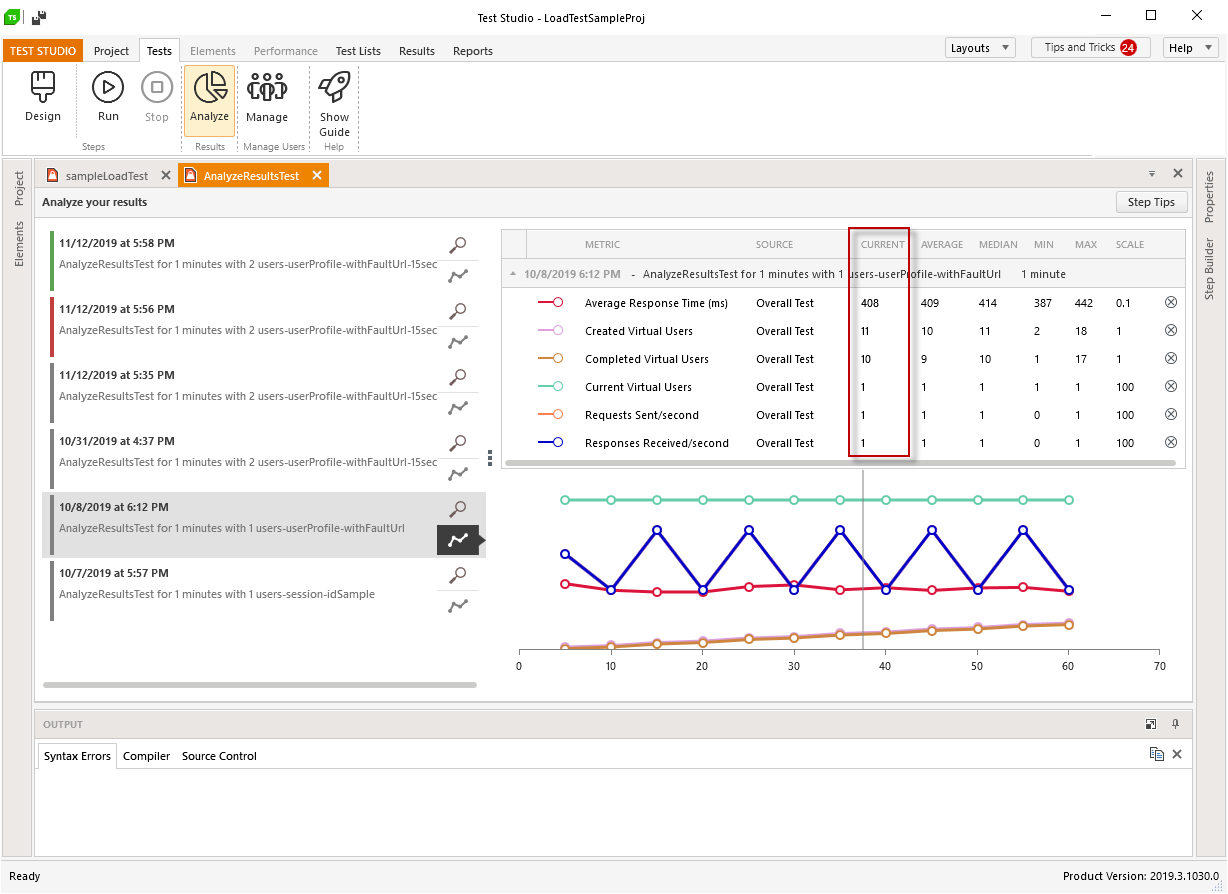
Task: Click chart icon for 10/31/2019 4:37 PM run
Action: click(x=458, y=474)
